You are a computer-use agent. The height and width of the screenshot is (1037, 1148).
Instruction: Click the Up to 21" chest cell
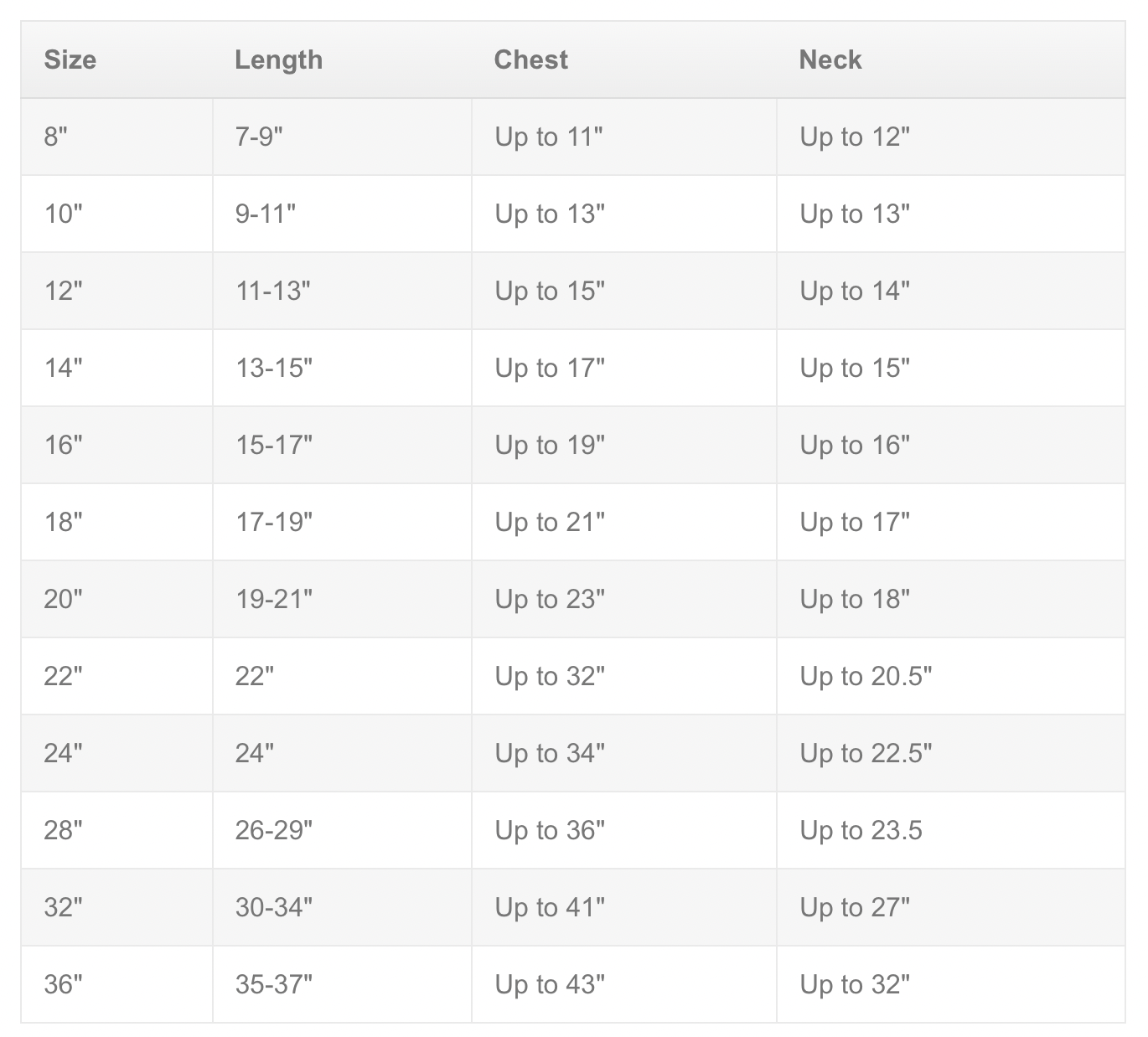click(624, 522)
